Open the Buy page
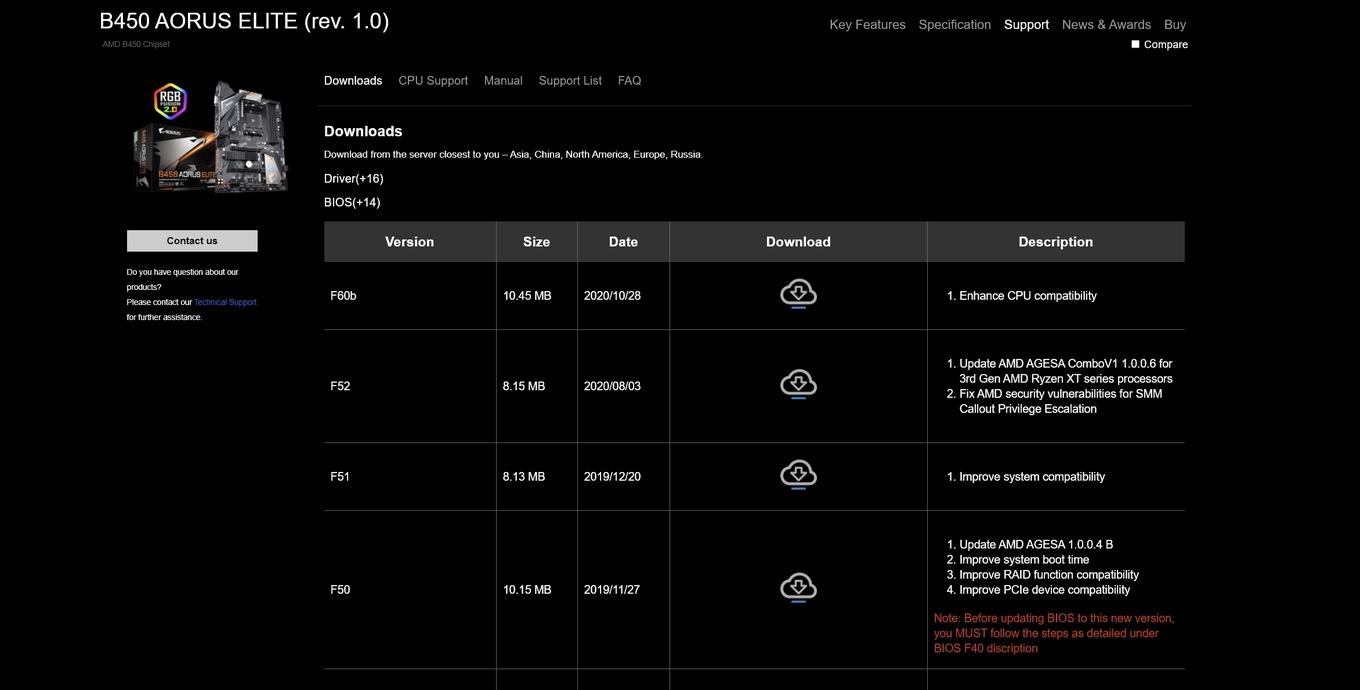This screenshot has height=690, width=1360. point(1175,24)
